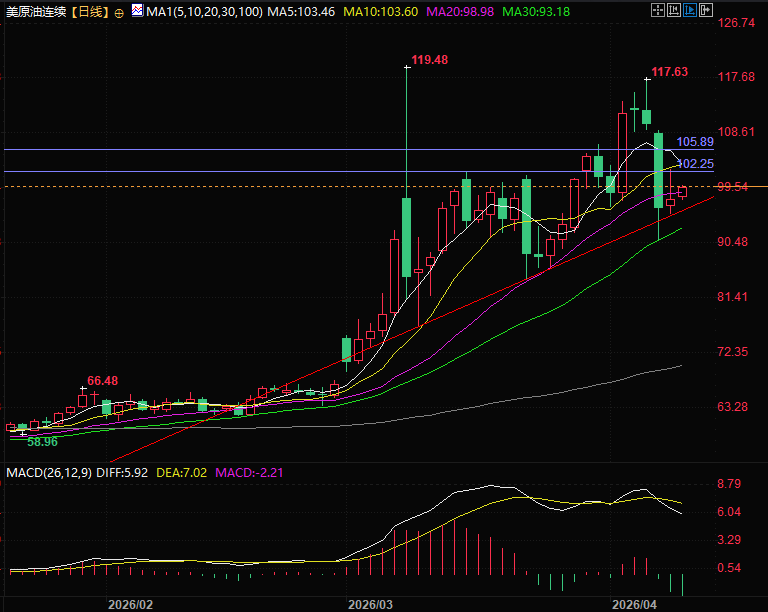Viewport: 768px width, 612px height.
Task: Select the 102.25 horizontal line label
Action: tap(694, 164)
